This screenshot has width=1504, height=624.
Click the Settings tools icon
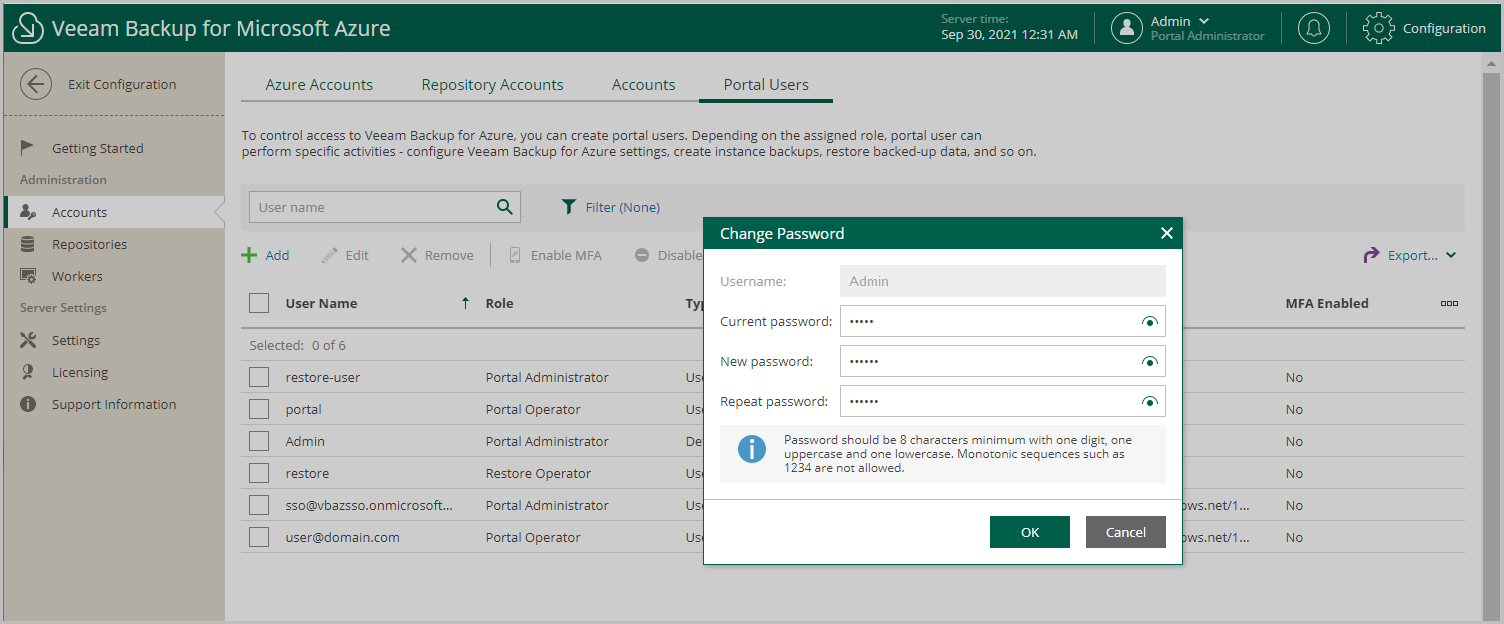point(28,340)
